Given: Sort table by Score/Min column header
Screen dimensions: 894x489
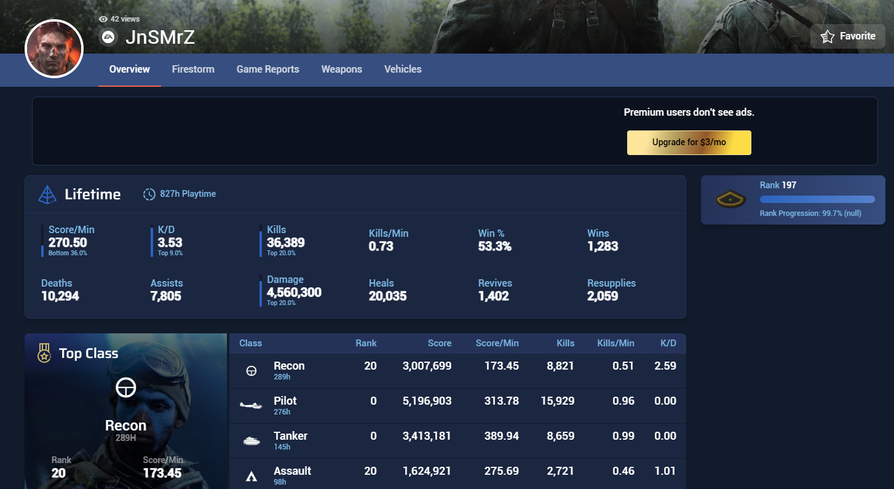Looking at the screenshot, I should tap(497, 343).
